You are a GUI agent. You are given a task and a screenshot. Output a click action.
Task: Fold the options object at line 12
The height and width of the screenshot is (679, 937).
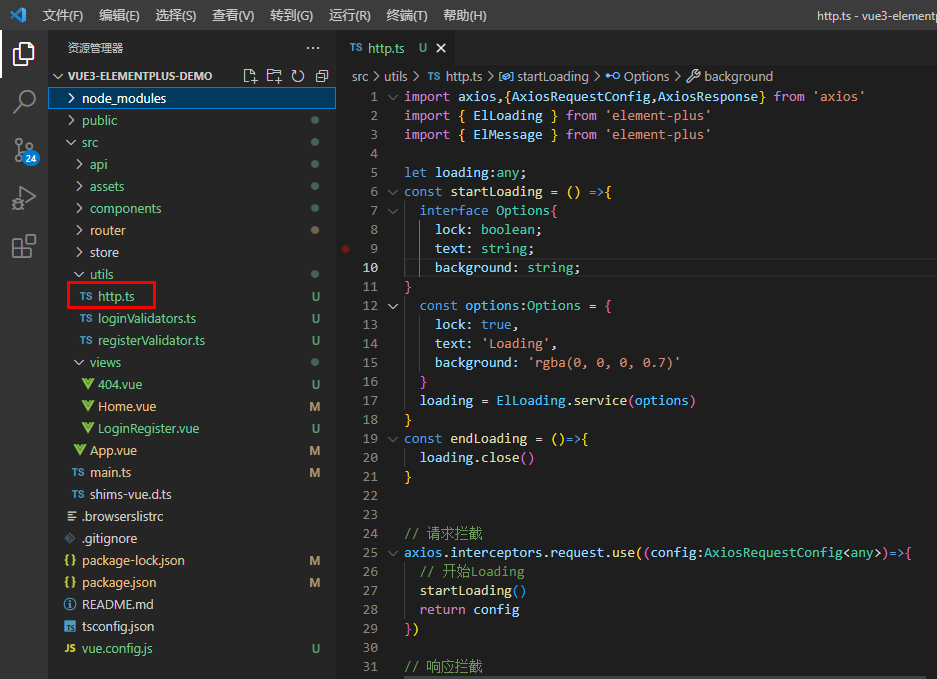click(x=393, y=306)
